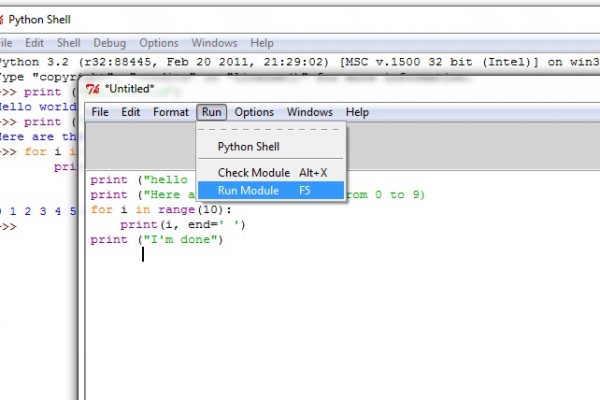600x400 pixels.
Task: Open the Edit menu in the Untitled editor
Action: 130,112
